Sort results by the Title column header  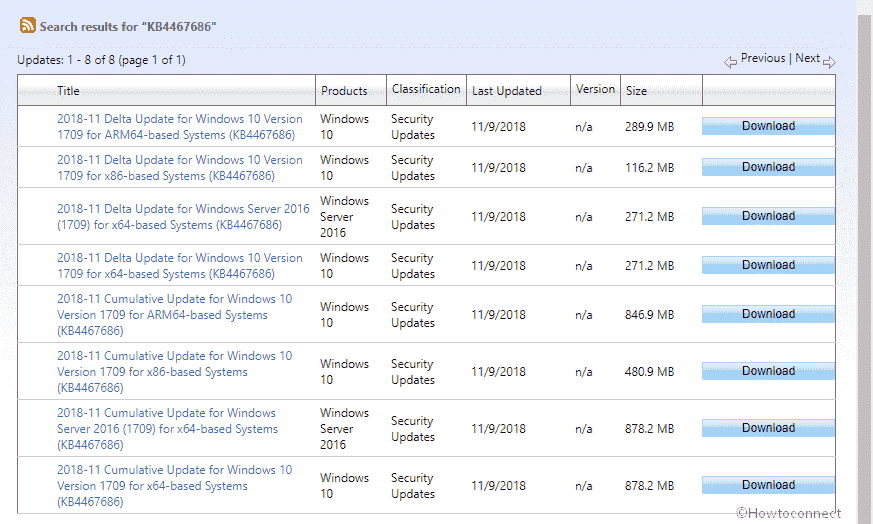point(68,91)
